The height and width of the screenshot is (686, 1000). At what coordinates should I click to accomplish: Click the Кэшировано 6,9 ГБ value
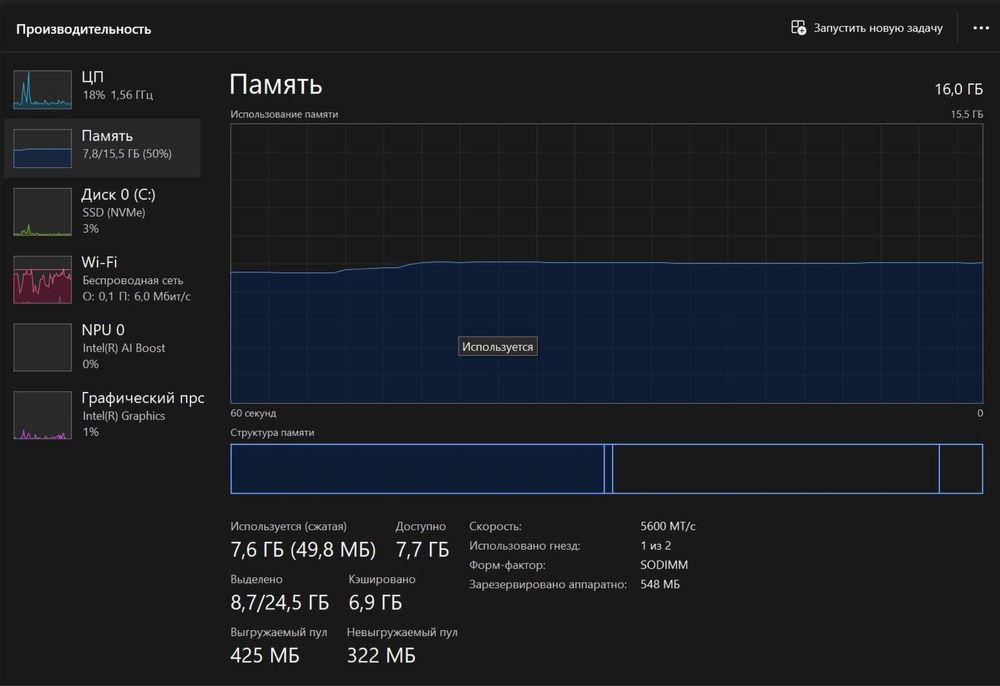(x=375, y=602)
